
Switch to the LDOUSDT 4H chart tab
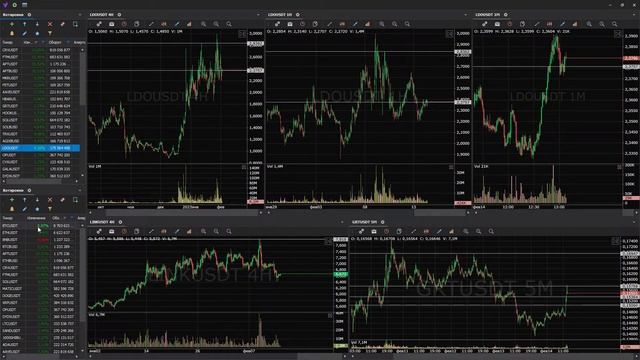coord(102,15)
